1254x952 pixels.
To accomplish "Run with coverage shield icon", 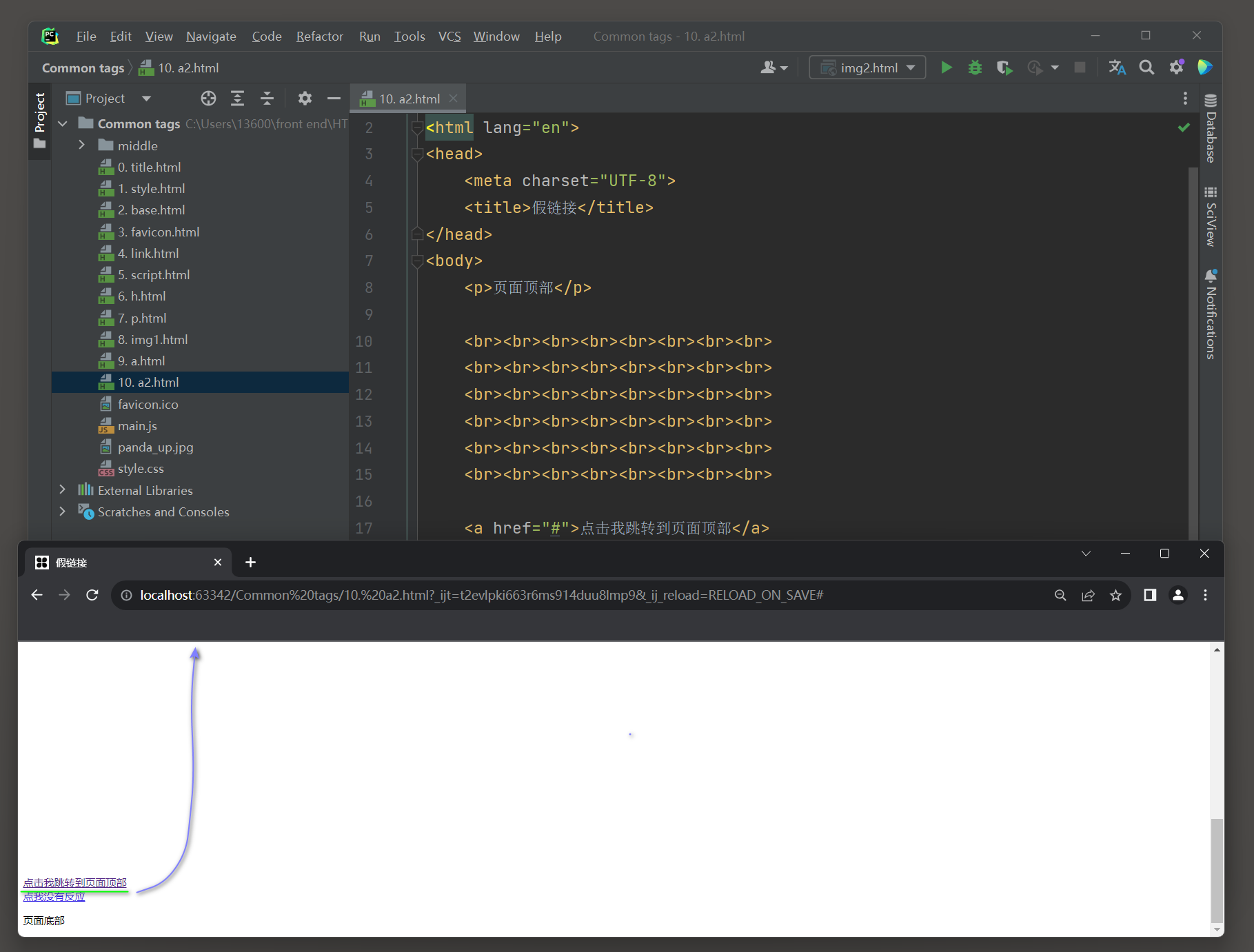I will click(x=1004, y=68).
